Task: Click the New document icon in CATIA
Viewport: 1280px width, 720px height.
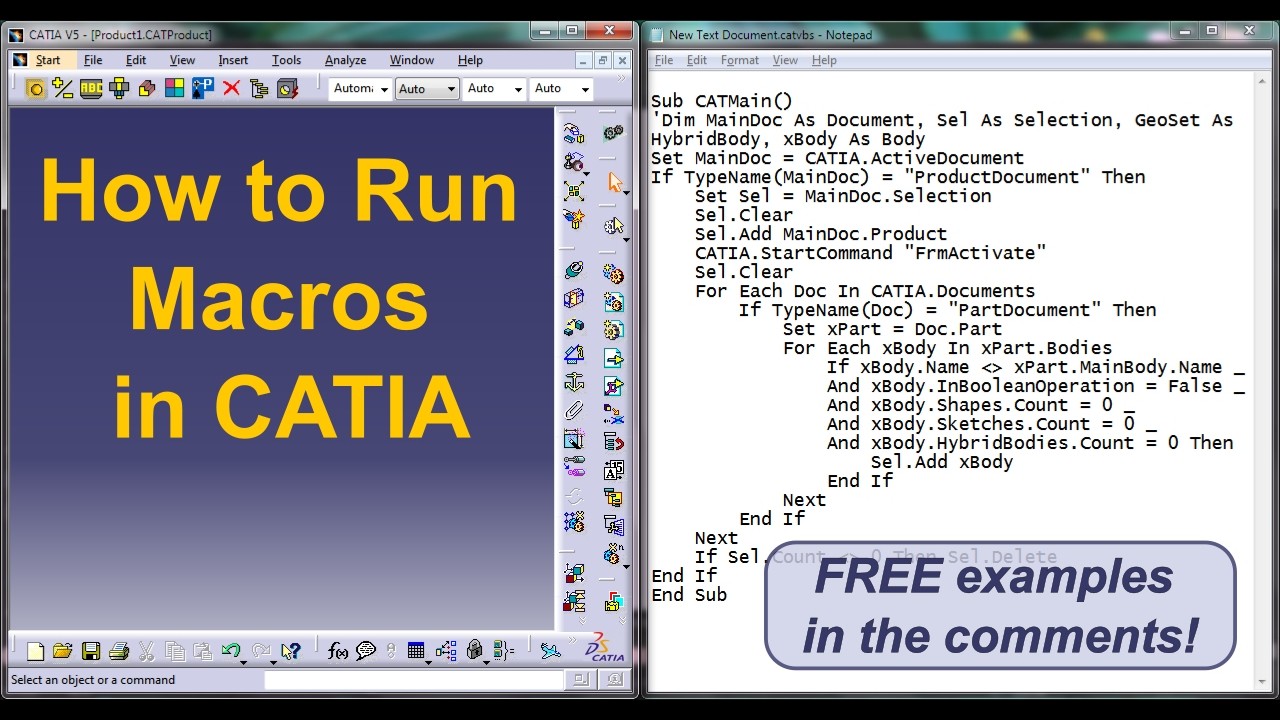Action: [35, 652]
